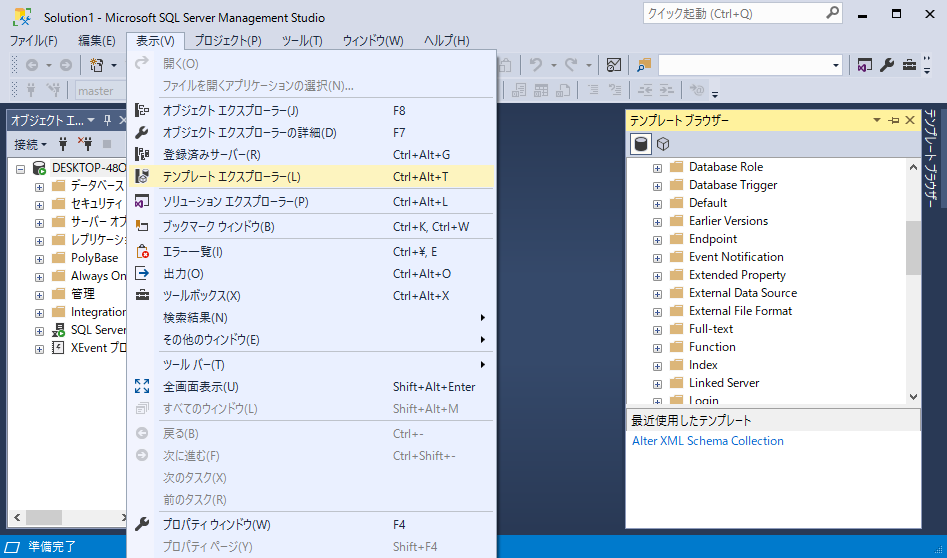Click the vertical テンプレート ブラウザー side tab
947x558 pixels.
pos(932,159)
